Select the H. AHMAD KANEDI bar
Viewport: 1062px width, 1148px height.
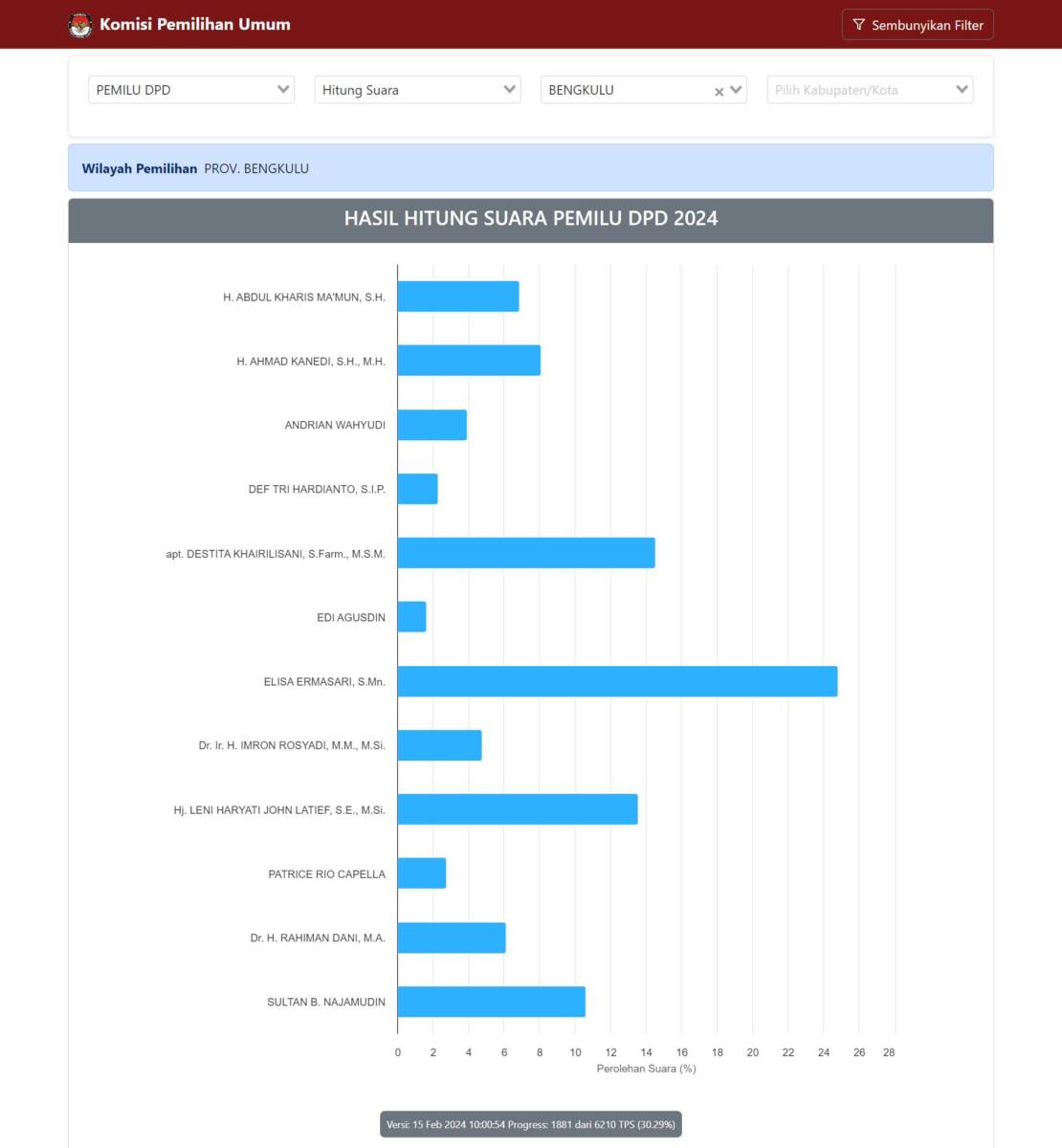[x=469, y=361]
